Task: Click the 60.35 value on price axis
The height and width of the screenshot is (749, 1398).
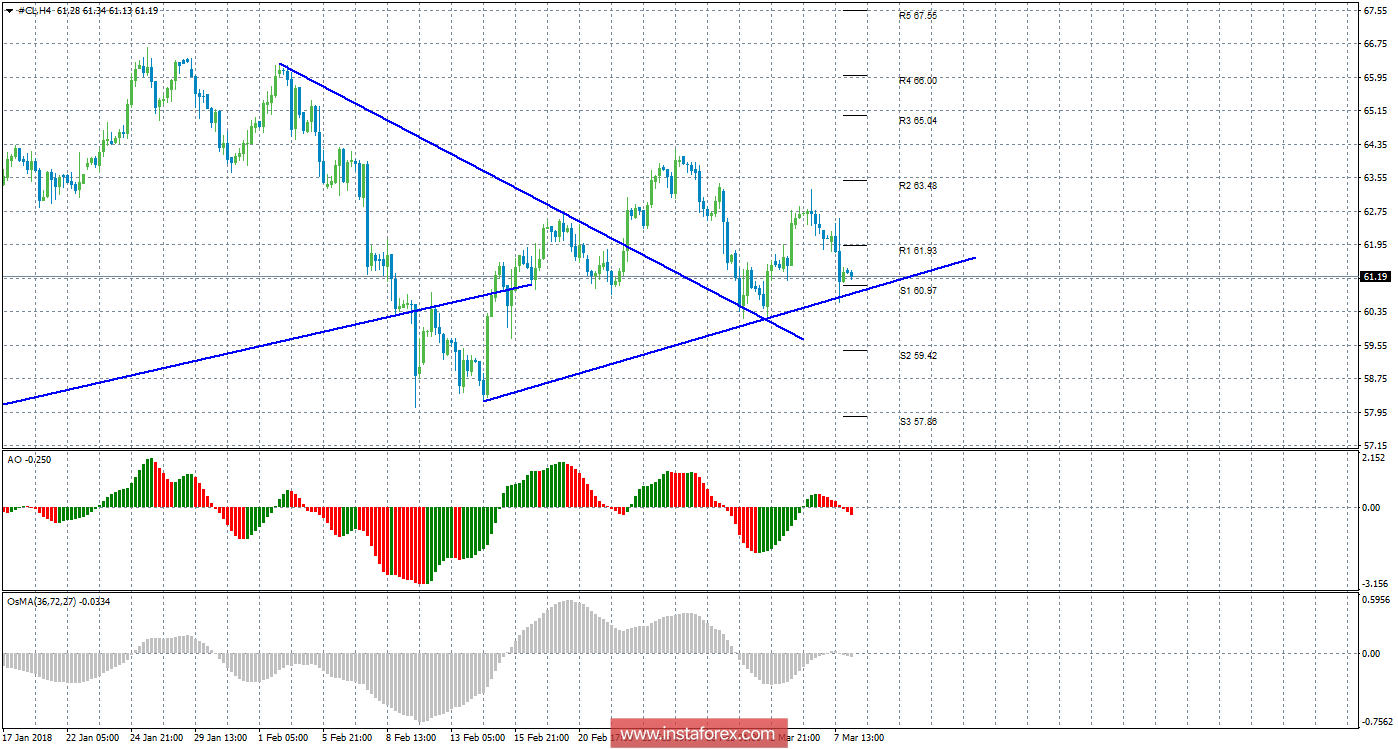Action: click(1375, 311)
